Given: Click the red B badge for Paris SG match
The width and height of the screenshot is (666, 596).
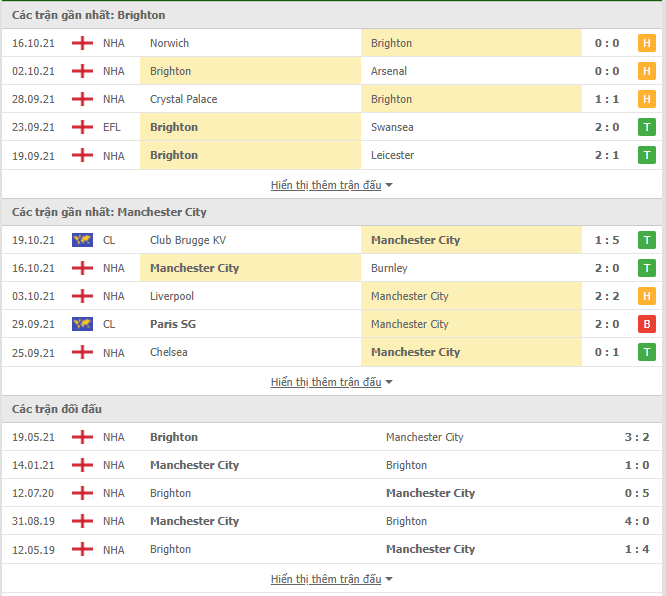Looking at the screenshot, I should click(x=646, y=324).
